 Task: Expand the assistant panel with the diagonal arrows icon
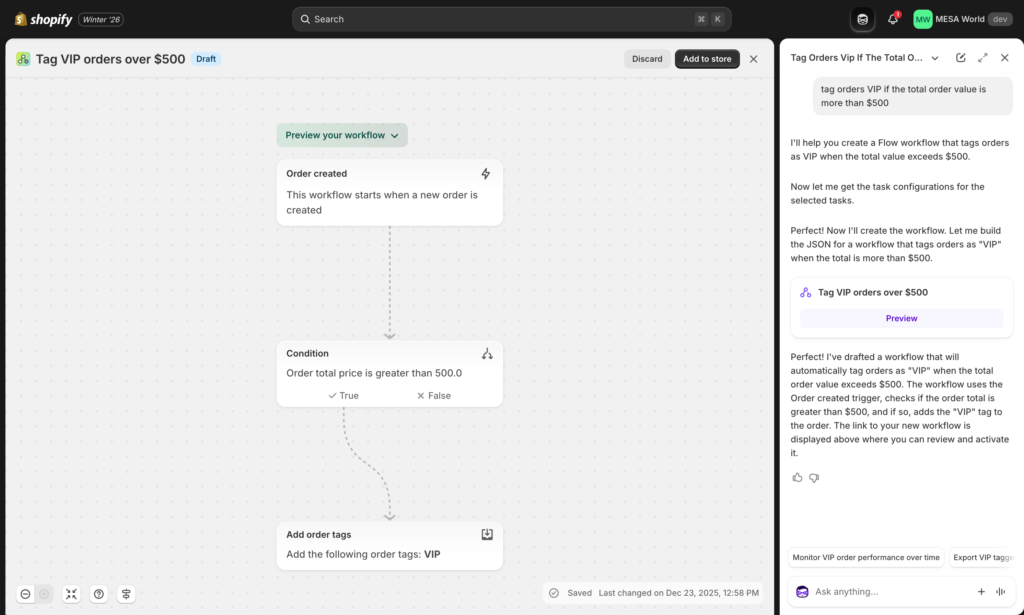(x=983, y=58)
